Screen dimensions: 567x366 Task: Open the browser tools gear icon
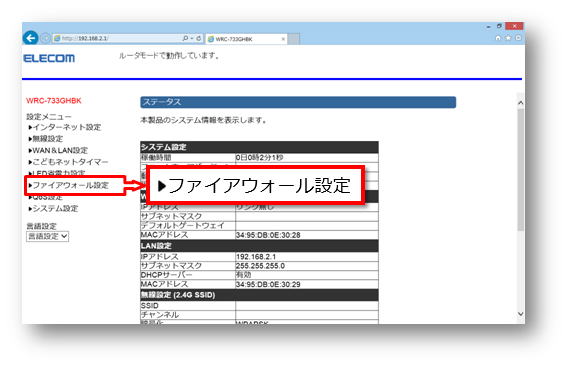(518, 38)
